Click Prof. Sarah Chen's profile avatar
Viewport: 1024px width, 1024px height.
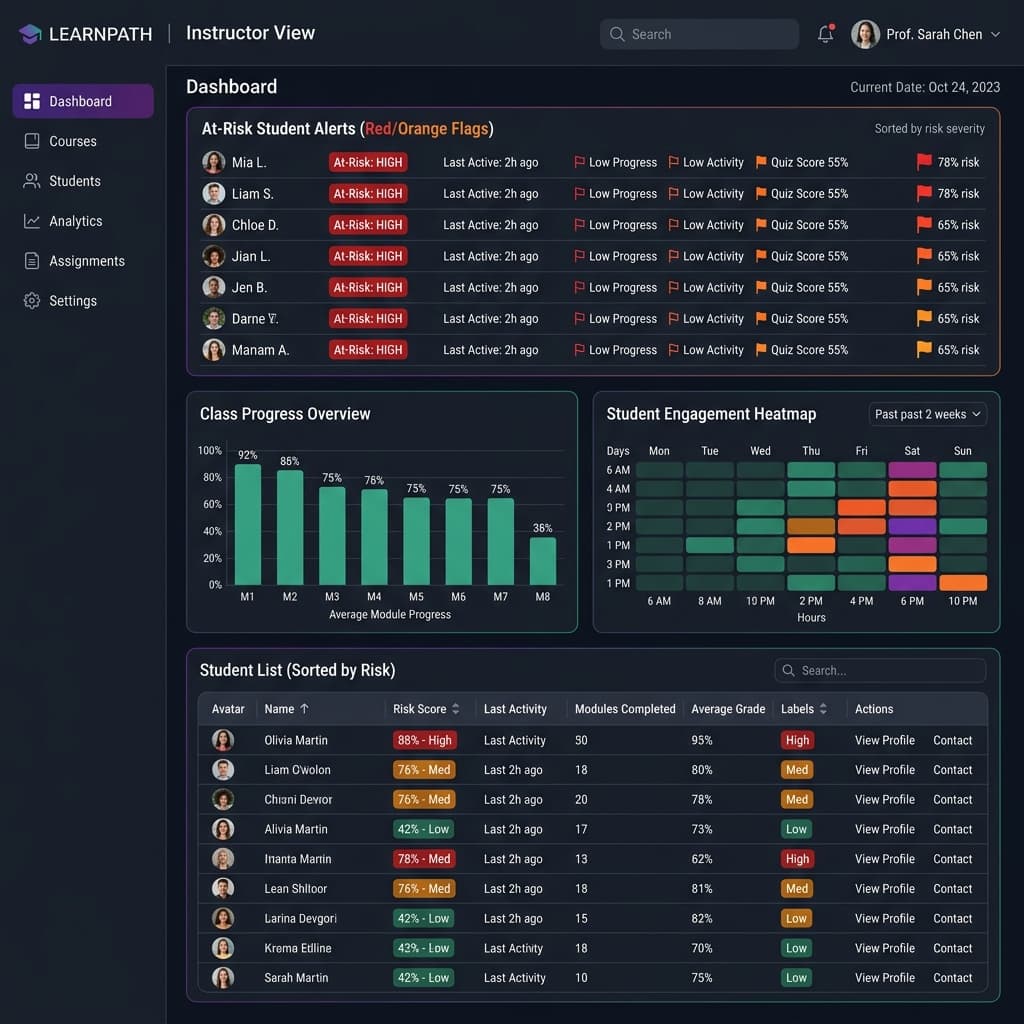pos(865,34)
